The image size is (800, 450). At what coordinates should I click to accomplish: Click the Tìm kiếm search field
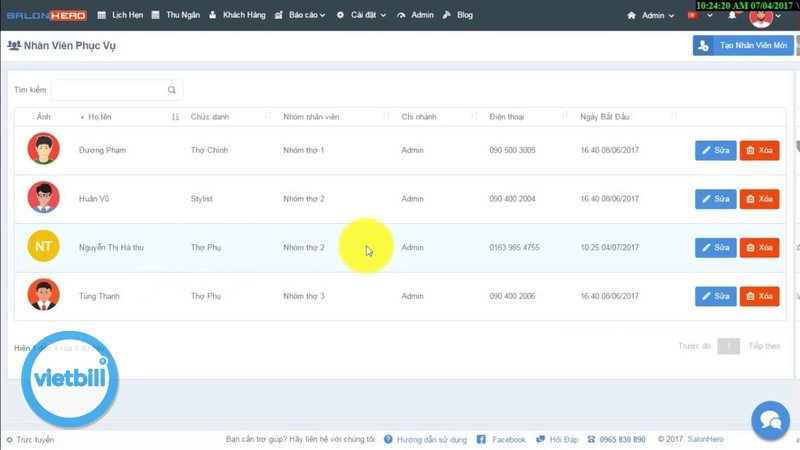point(108,90)
